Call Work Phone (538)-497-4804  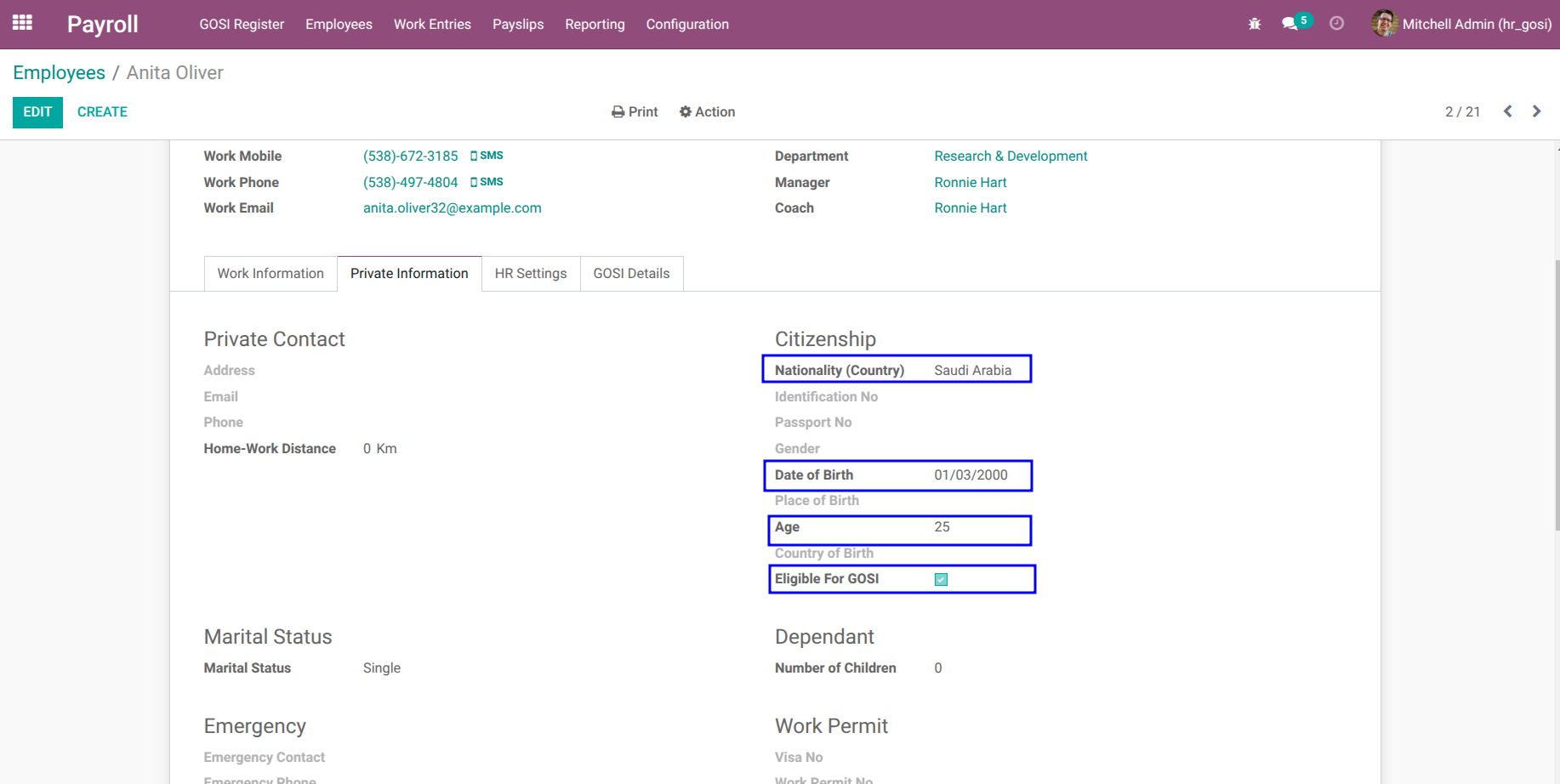[x=410, y=183]
